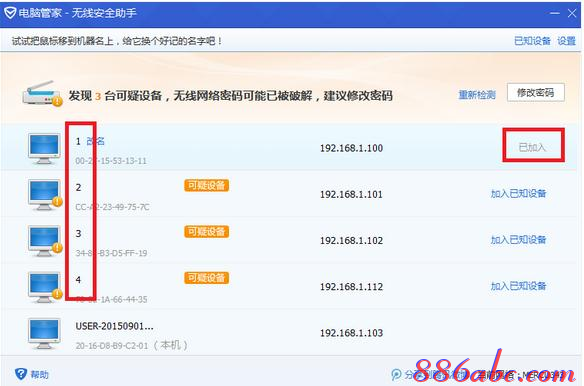Select computer icon for device 192.168.1.102

(x=45, y=241)
